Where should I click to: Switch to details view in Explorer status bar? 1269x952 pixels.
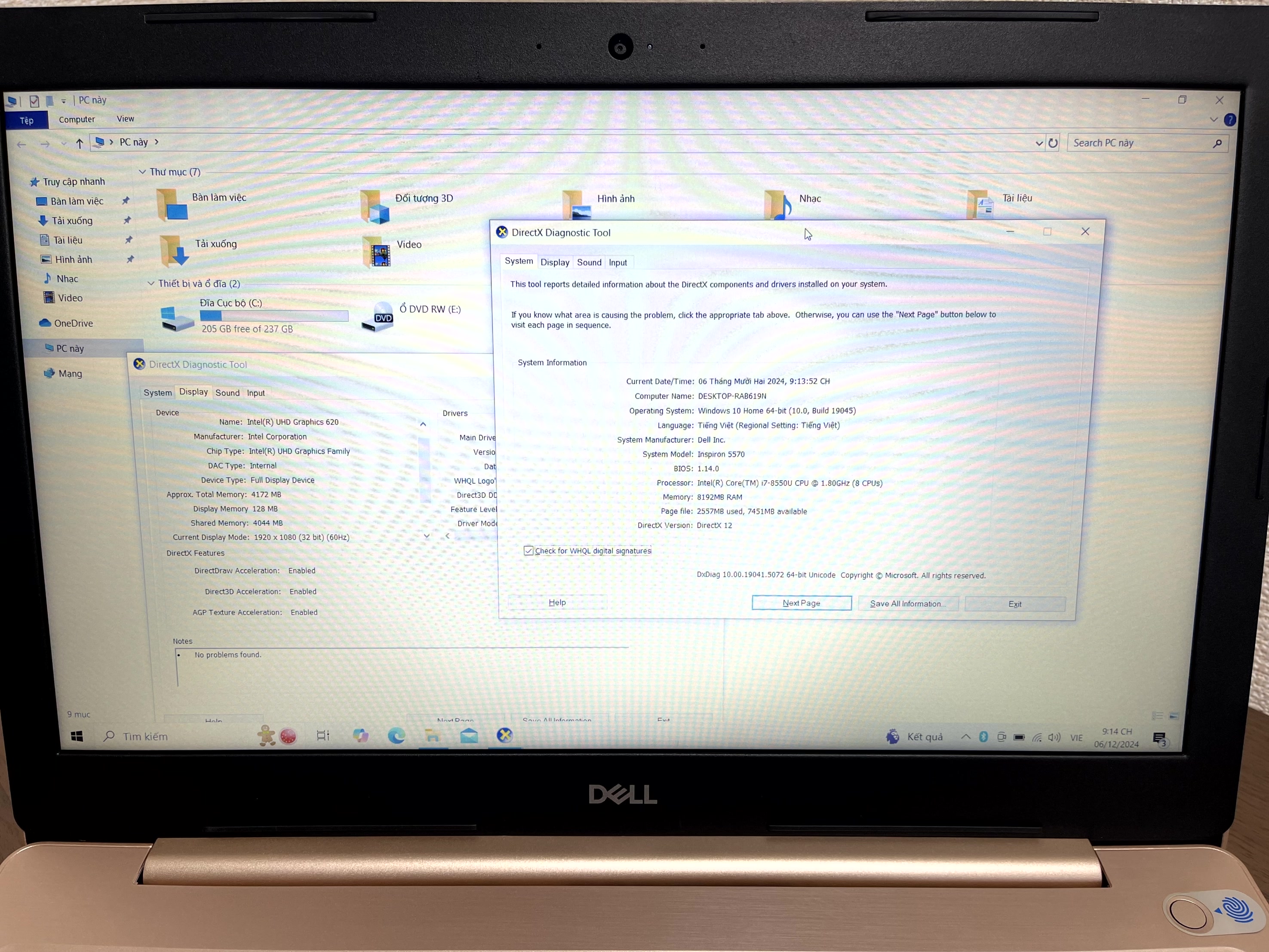1158,716
